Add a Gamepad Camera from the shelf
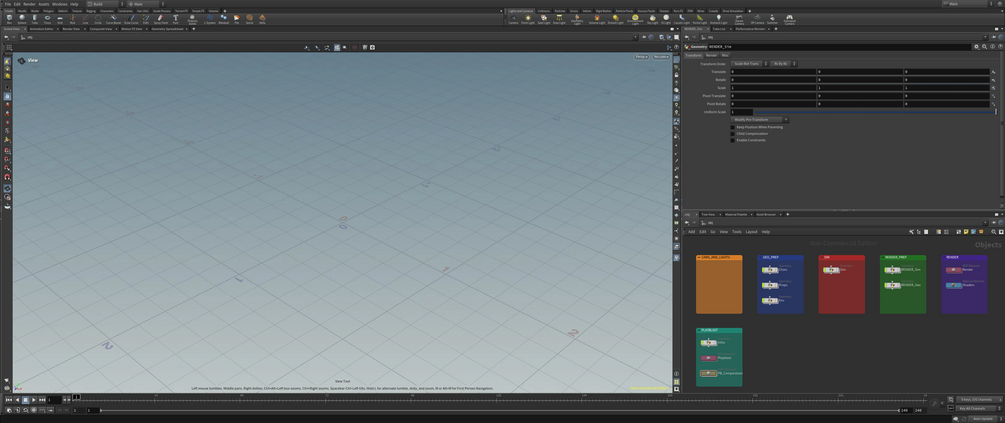 790,19
